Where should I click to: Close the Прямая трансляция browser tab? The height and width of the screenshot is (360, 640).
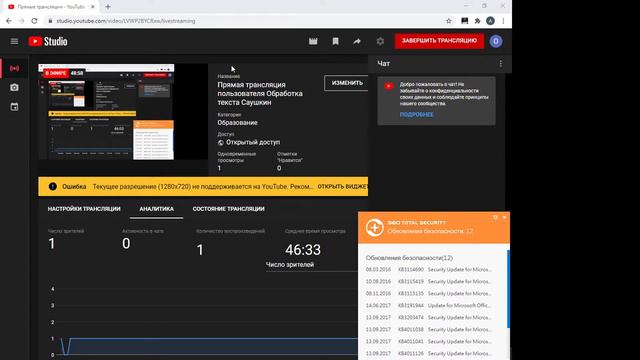click(93, 7)
